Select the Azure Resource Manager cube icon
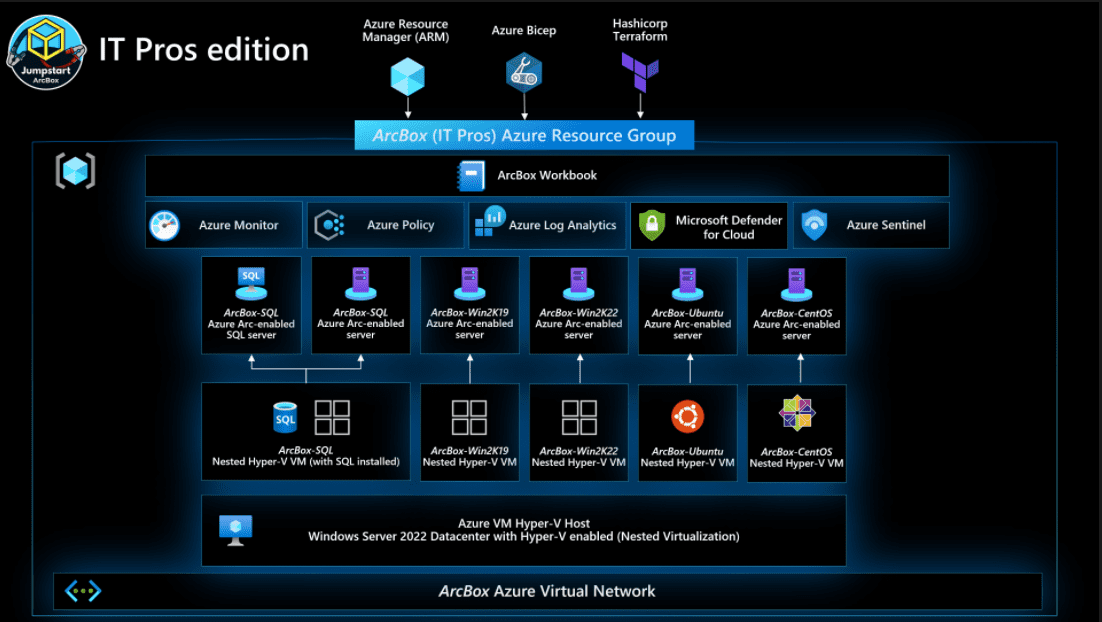Screen dimensions: 1102x622 [x=408, y=77]
